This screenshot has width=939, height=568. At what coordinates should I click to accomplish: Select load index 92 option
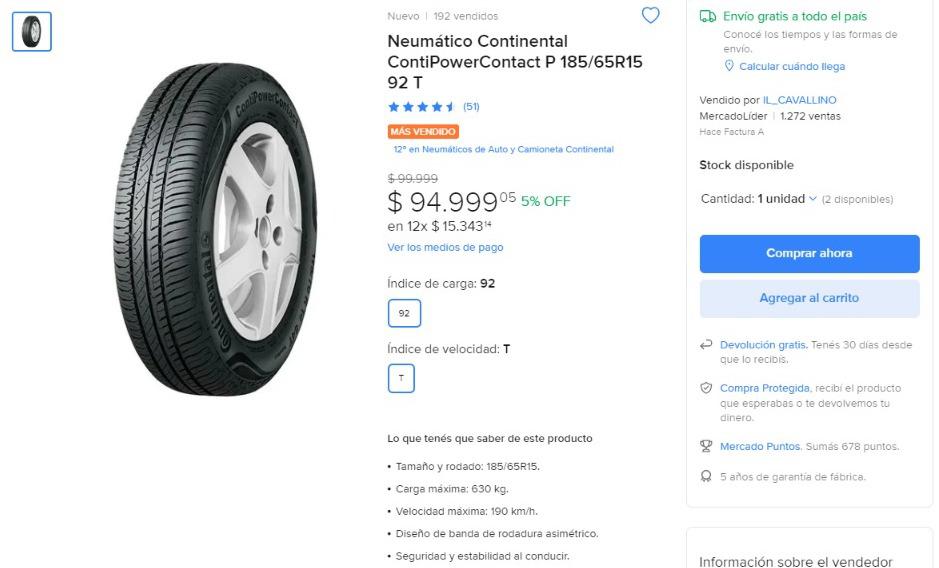(404, 313)
